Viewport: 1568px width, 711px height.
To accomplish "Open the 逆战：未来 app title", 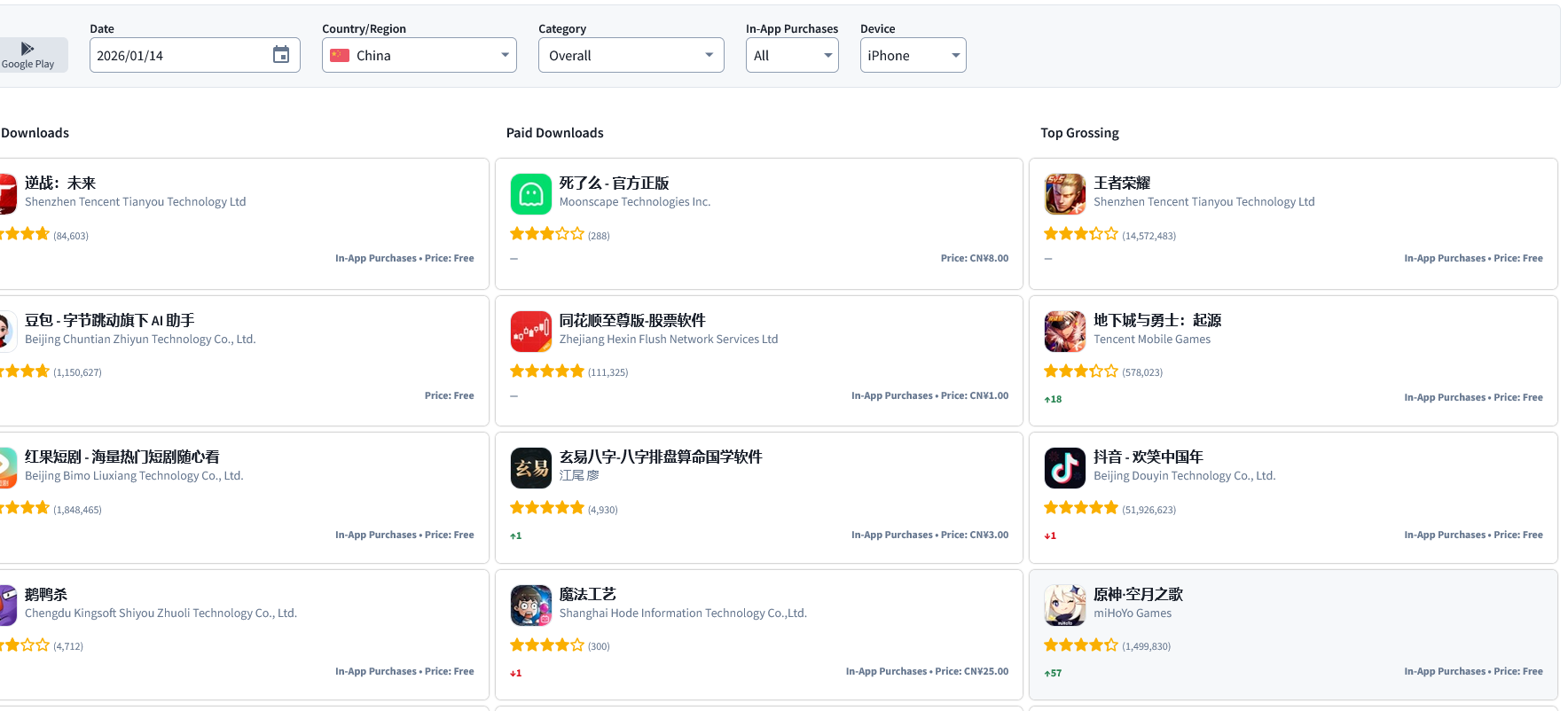I will point(60,184).
